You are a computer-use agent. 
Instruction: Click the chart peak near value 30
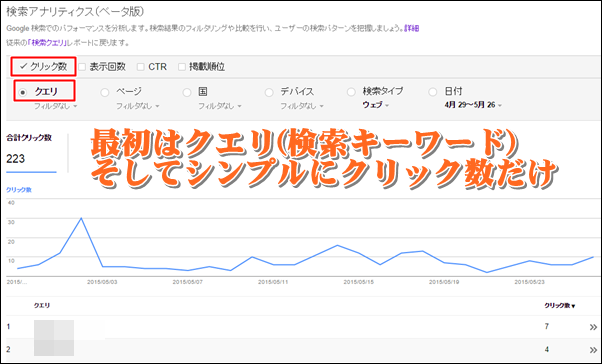(81, 218)
